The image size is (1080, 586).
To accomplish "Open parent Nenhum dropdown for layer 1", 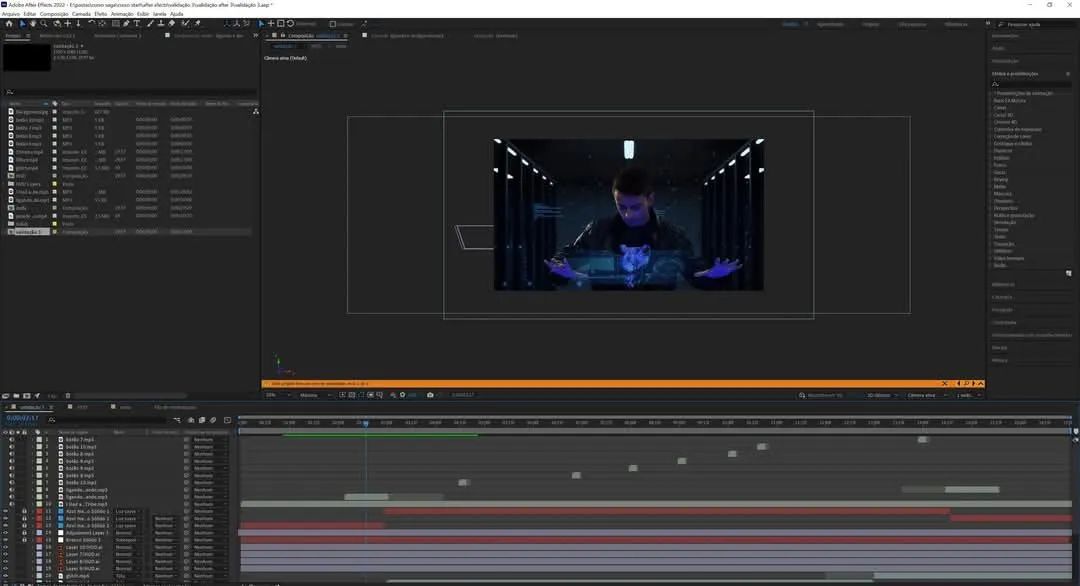I will tap(209, 439).
